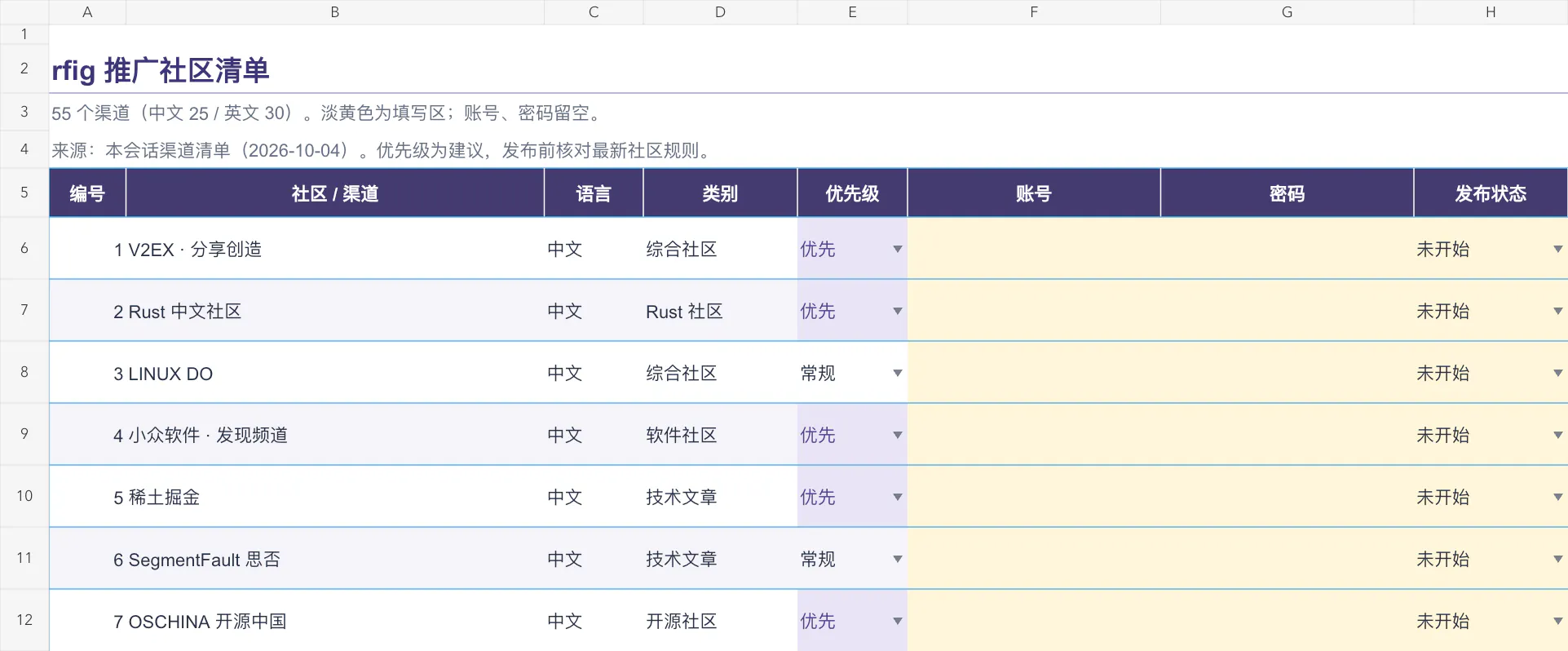Select row 10 by its row number
This screenshot has height=651, width=1568.
tap(24, 496)
